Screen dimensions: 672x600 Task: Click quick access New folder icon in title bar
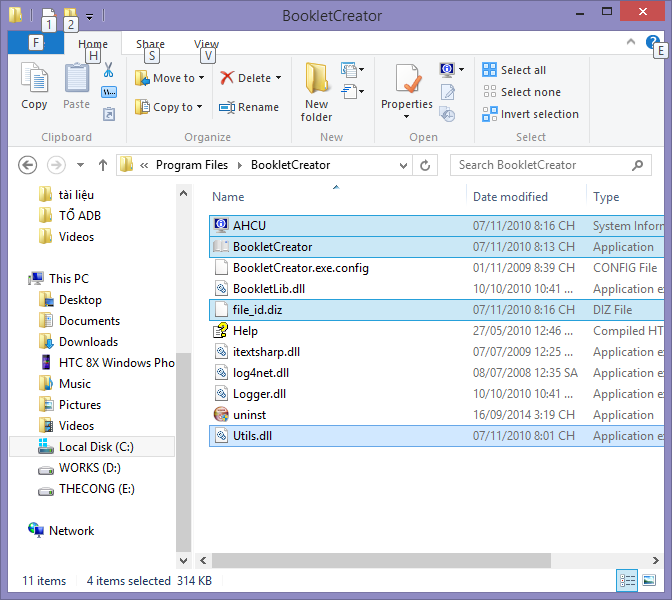pos(70,15)
